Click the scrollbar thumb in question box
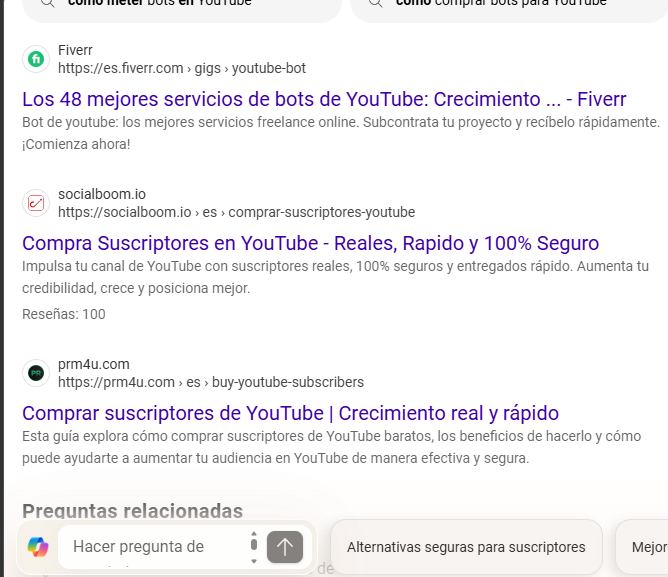Viewport: 668px width, 577px height. click(x=254, y=544)
